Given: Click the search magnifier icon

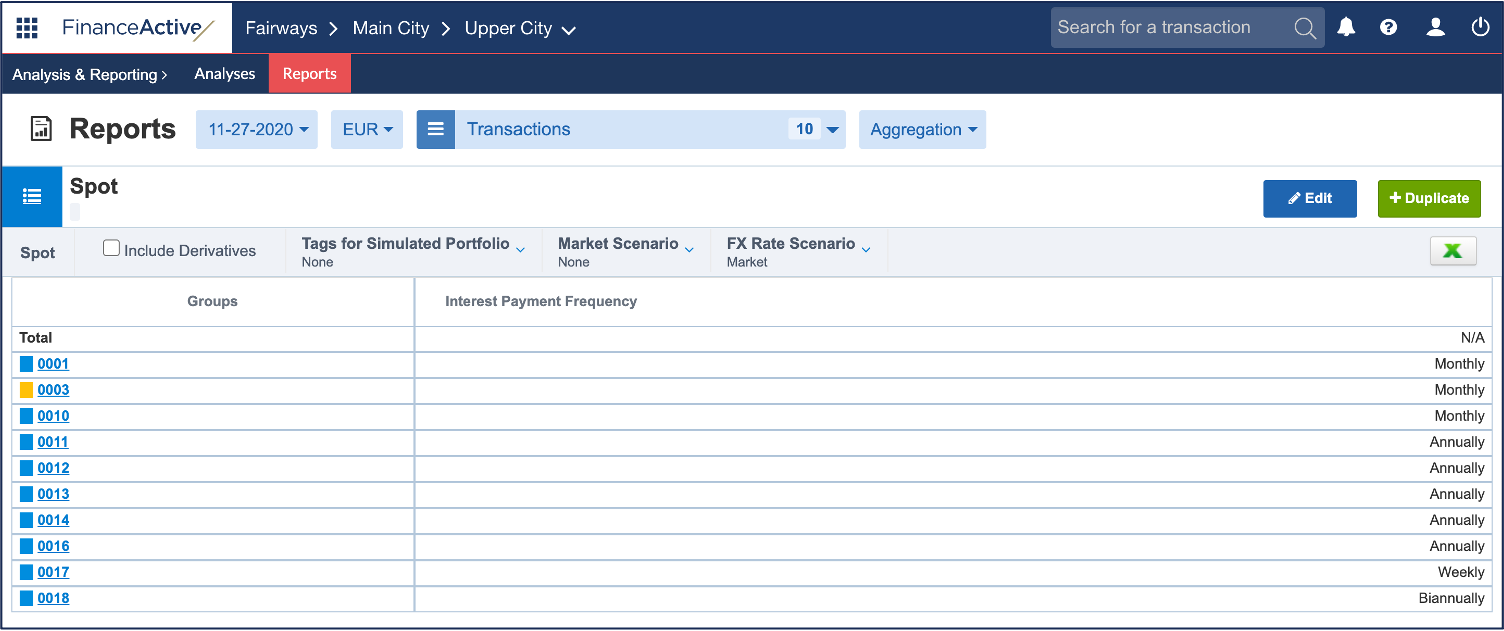Looking at the screenshot, I should tap(1304, 28).
